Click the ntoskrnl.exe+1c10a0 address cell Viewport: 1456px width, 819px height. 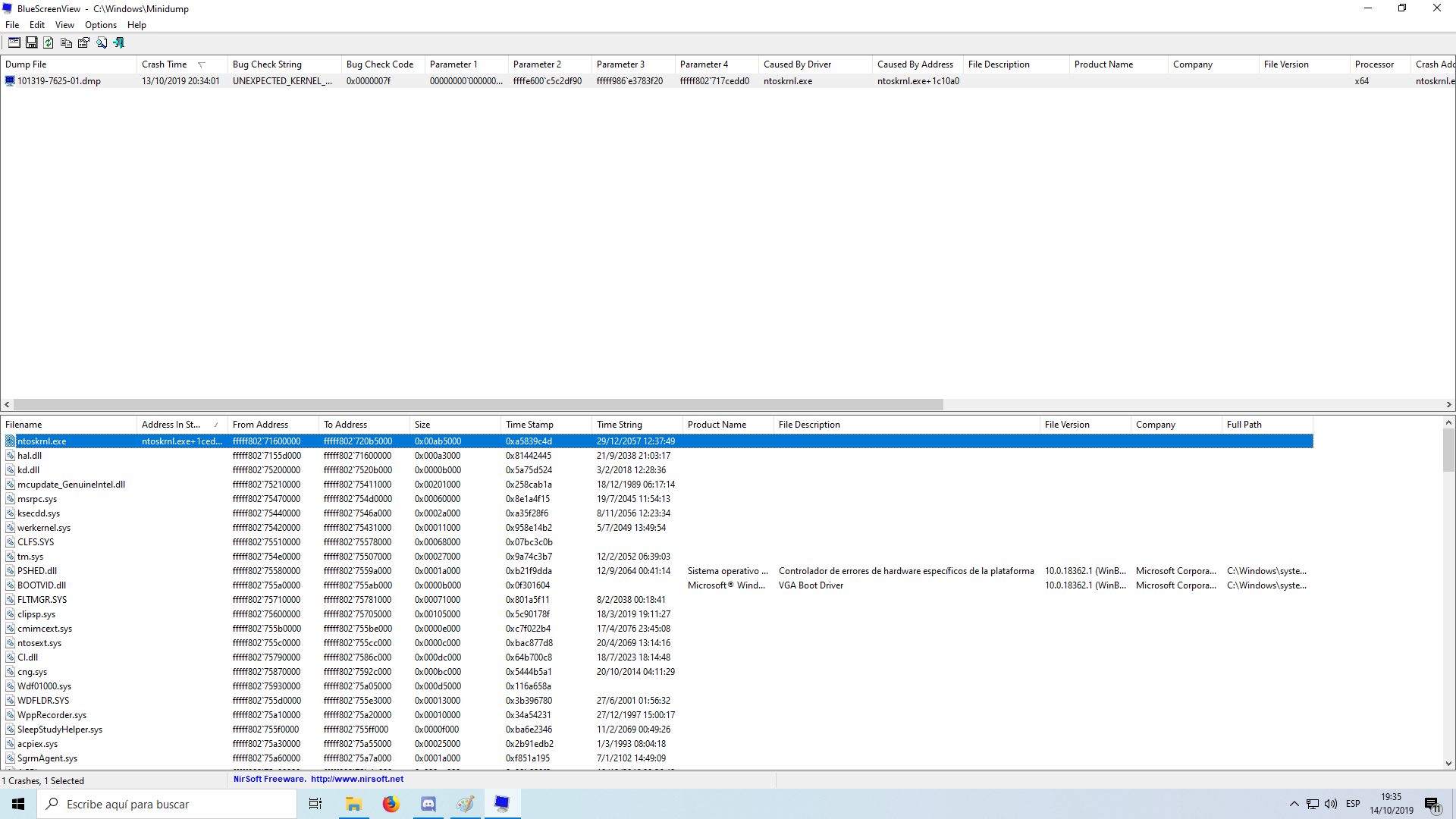918,81
